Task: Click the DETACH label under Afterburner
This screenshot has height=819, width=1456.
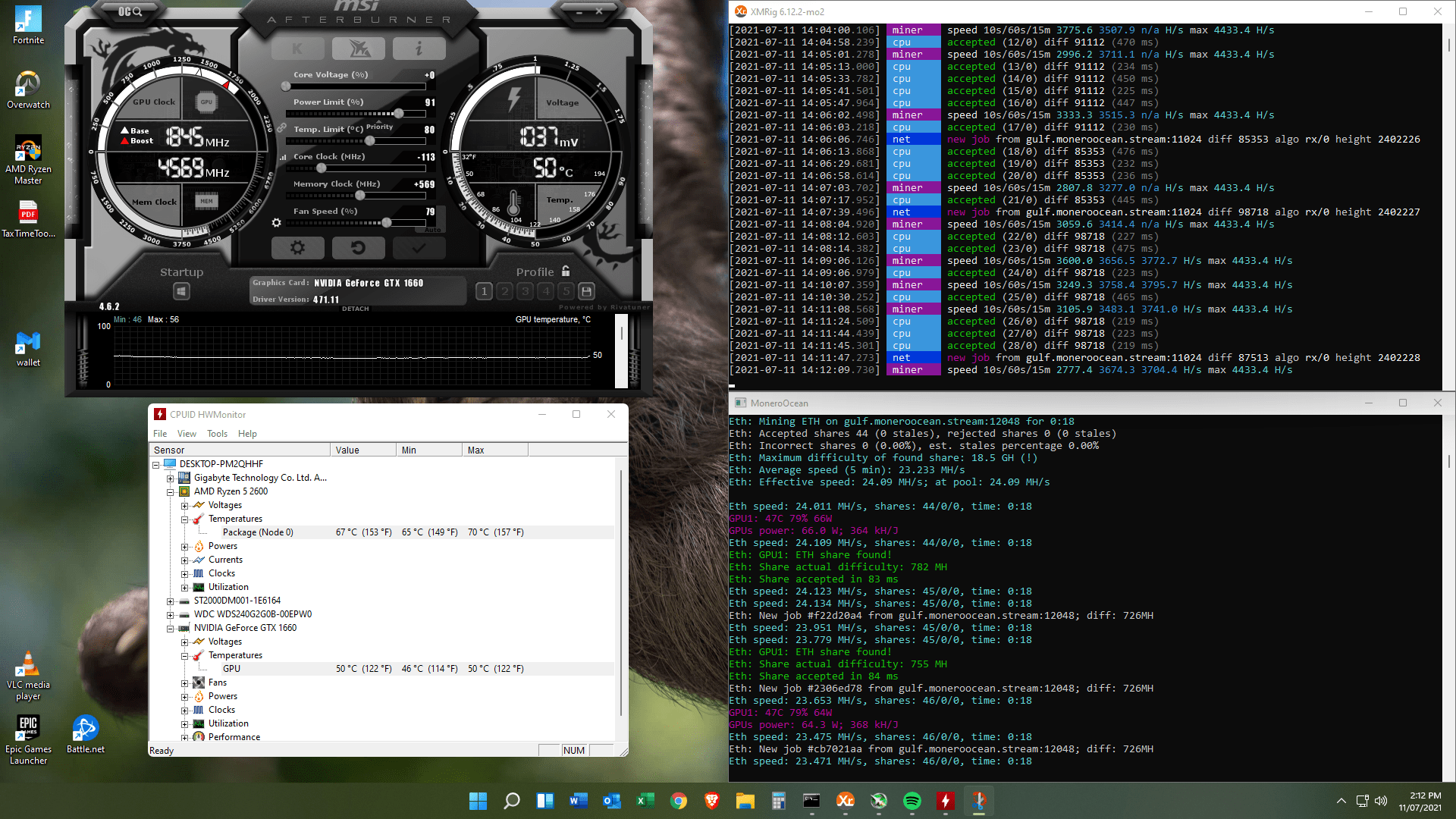Action: coord(355,309)
